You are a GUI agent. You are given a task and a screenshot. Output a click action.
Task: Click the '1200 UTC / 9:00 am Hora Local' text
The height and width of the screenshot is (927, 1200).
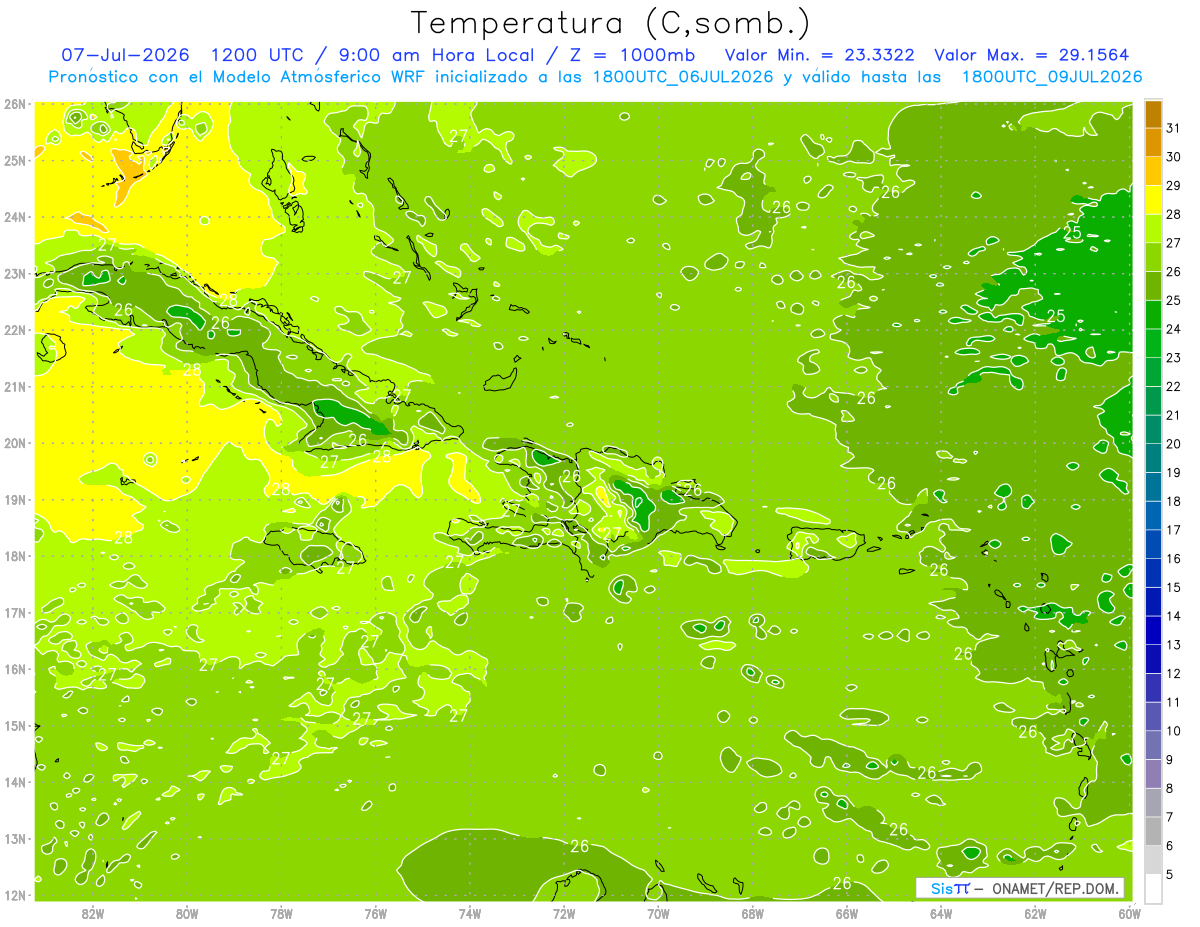[376, 55]
